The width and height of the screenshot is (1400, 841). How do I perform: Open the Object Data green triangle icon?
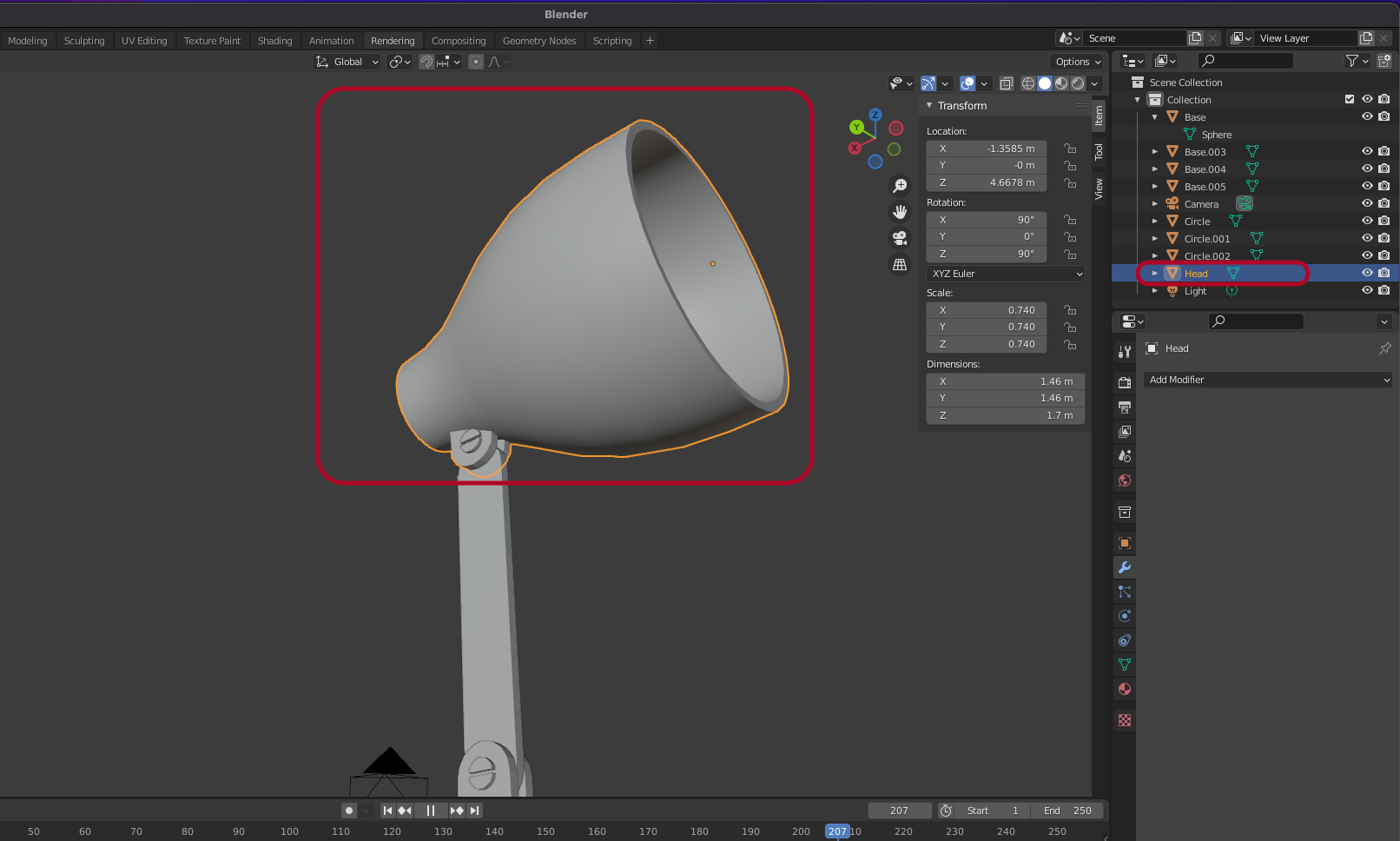(x=1125, y=665)
